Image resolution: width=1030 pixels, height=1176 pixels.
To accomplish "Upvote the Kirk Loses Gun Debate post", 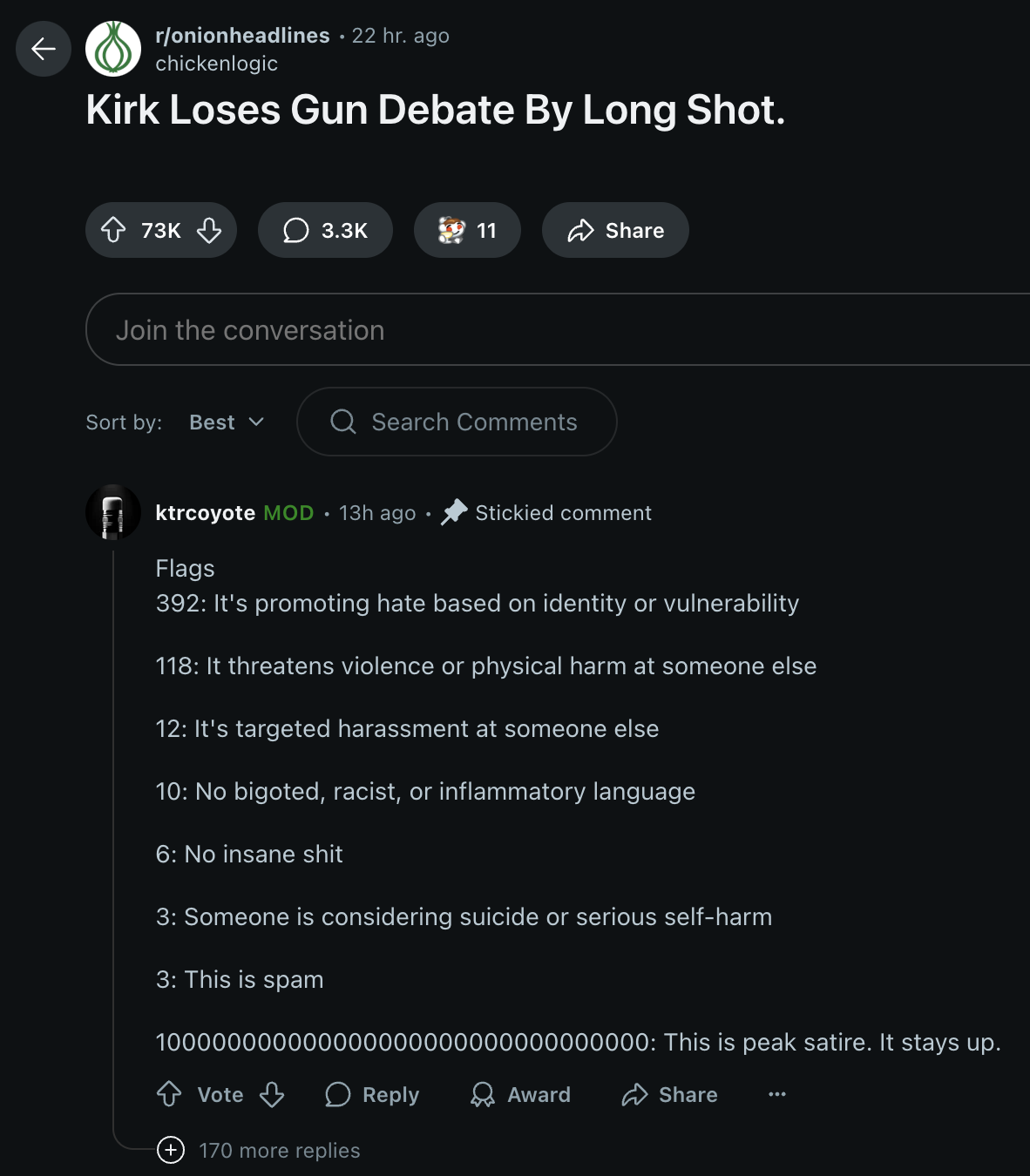I will click(x=113, y=230).
